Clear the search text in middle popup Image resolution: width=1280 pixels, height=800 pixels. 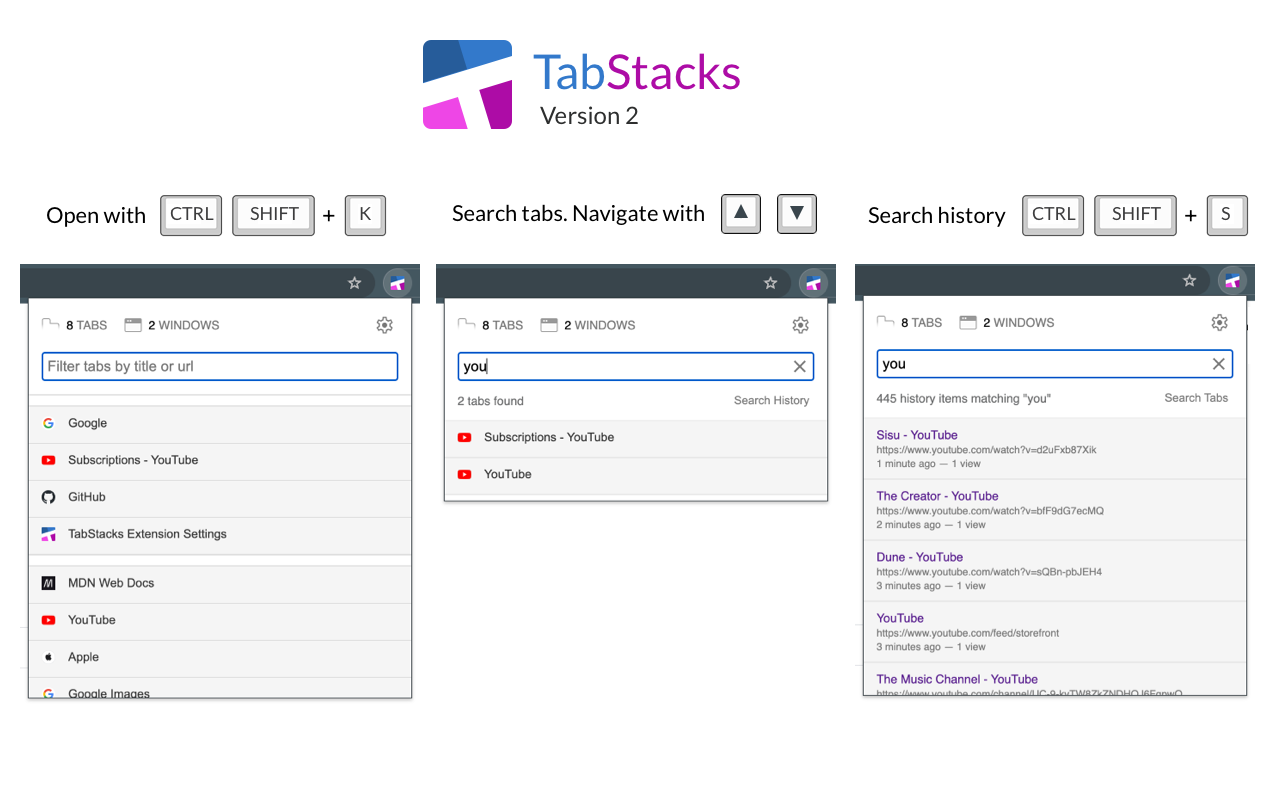(x=799, y=367)
